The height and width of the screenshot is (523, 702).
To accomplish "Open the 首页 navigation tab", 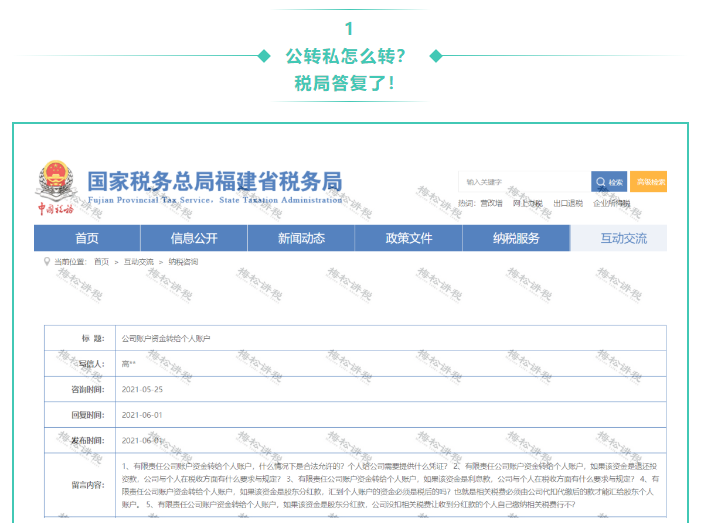I will pos(87,238).
